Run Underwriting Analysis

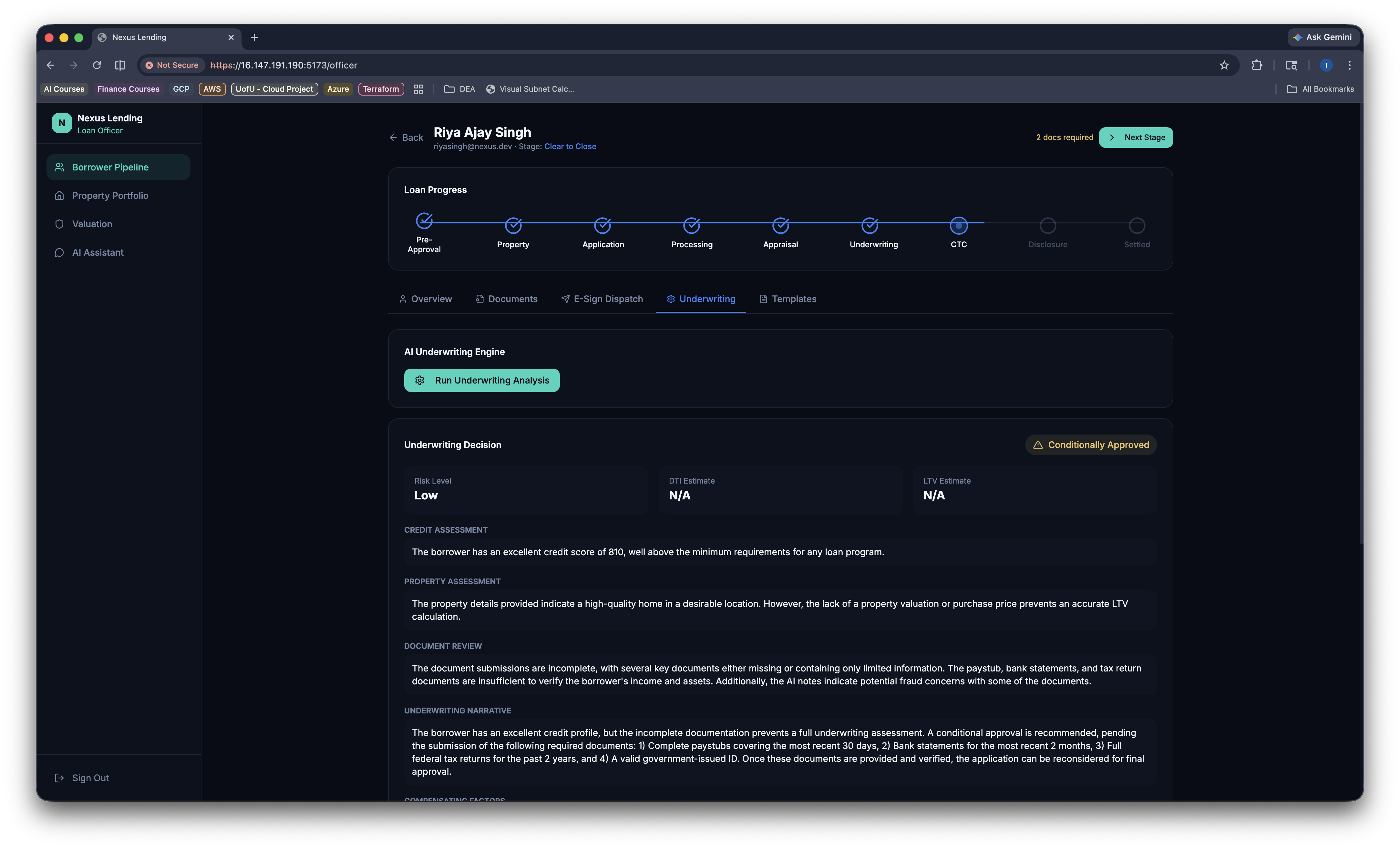tap(482, 381)
